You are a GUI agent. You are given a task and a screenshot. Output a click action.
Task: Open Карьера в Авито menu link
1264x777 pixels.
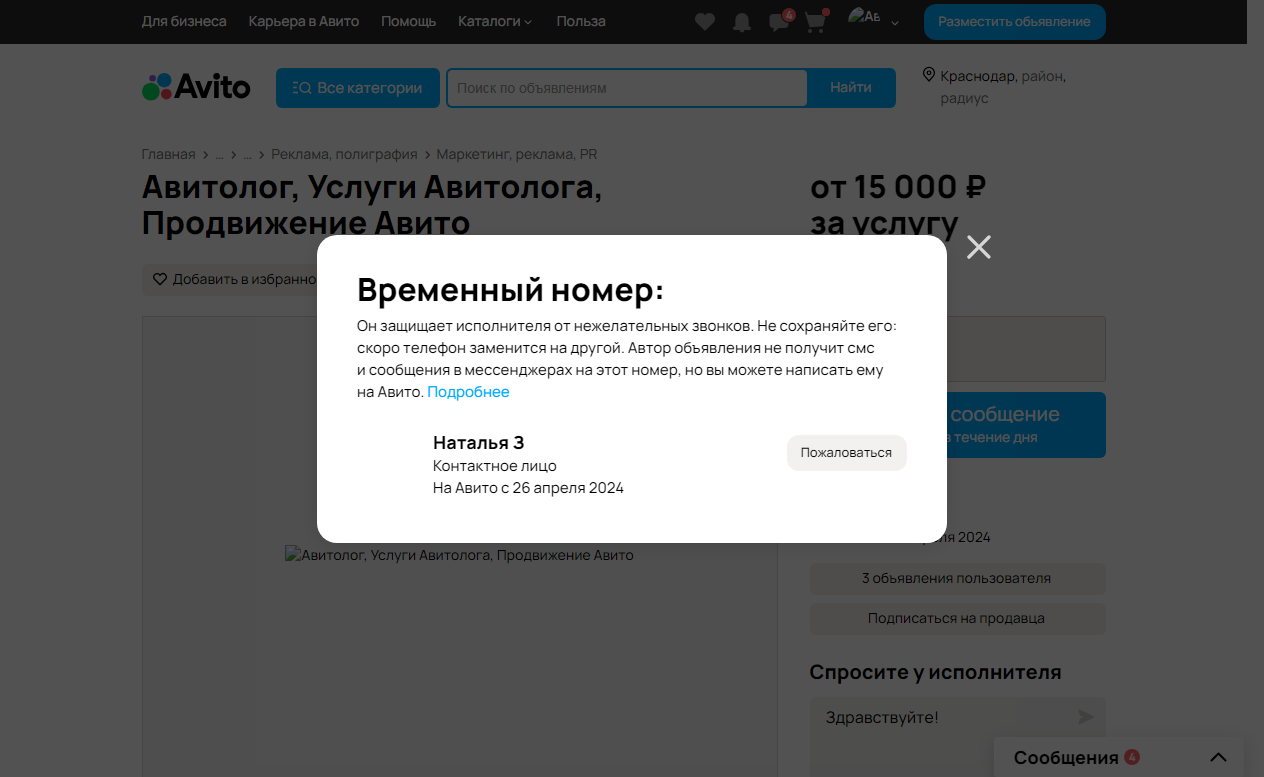(304, 21)
